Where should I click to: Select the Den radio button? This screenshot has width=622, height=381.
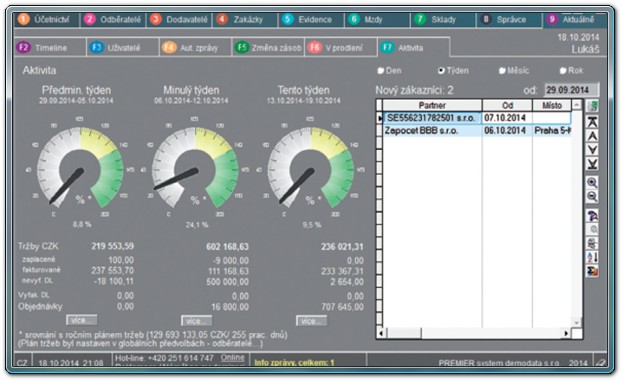pos(381,71)
